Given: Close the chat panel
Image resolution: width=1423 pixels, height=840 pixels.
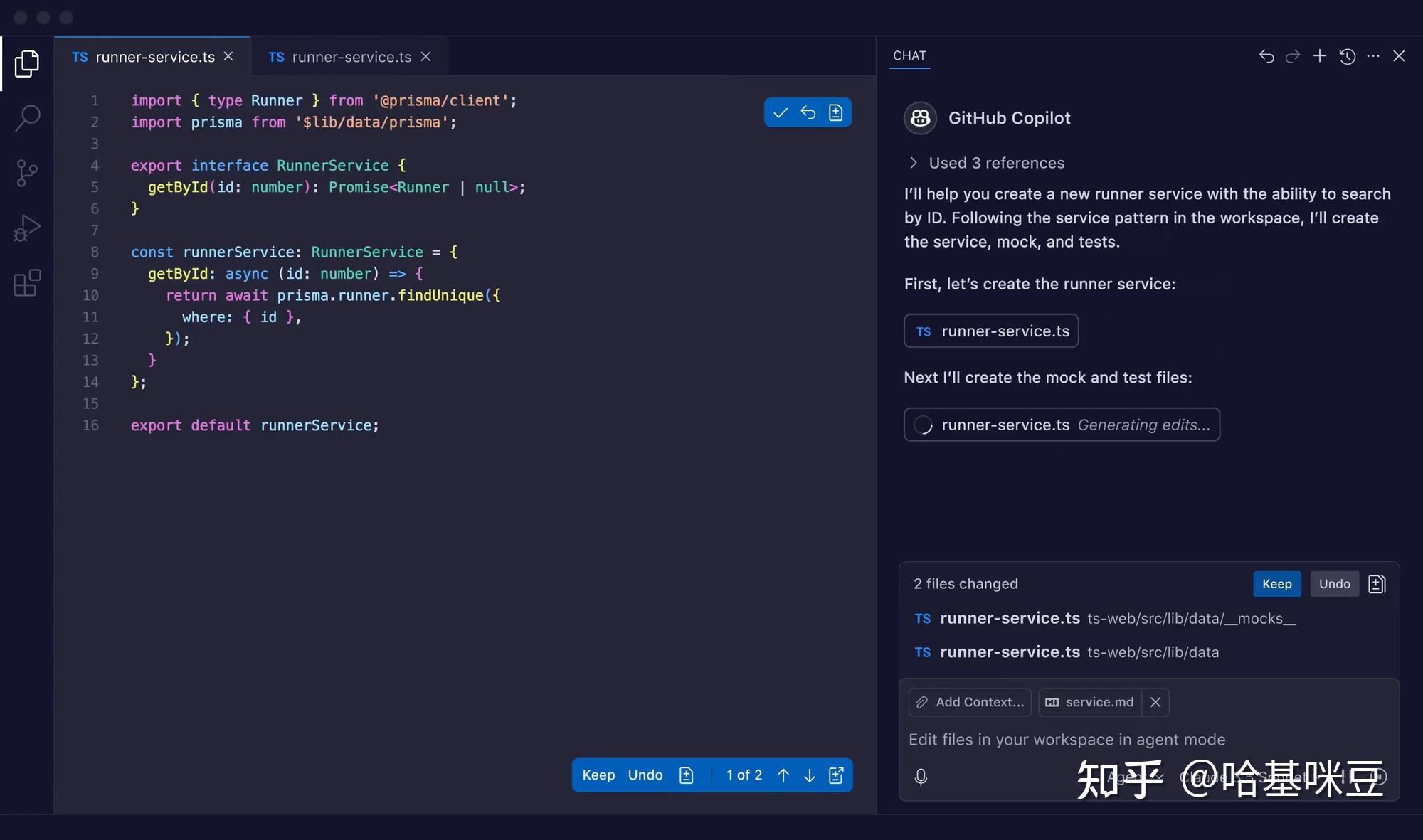Looking at the screenshot, I should click(x=1399, y=56).
